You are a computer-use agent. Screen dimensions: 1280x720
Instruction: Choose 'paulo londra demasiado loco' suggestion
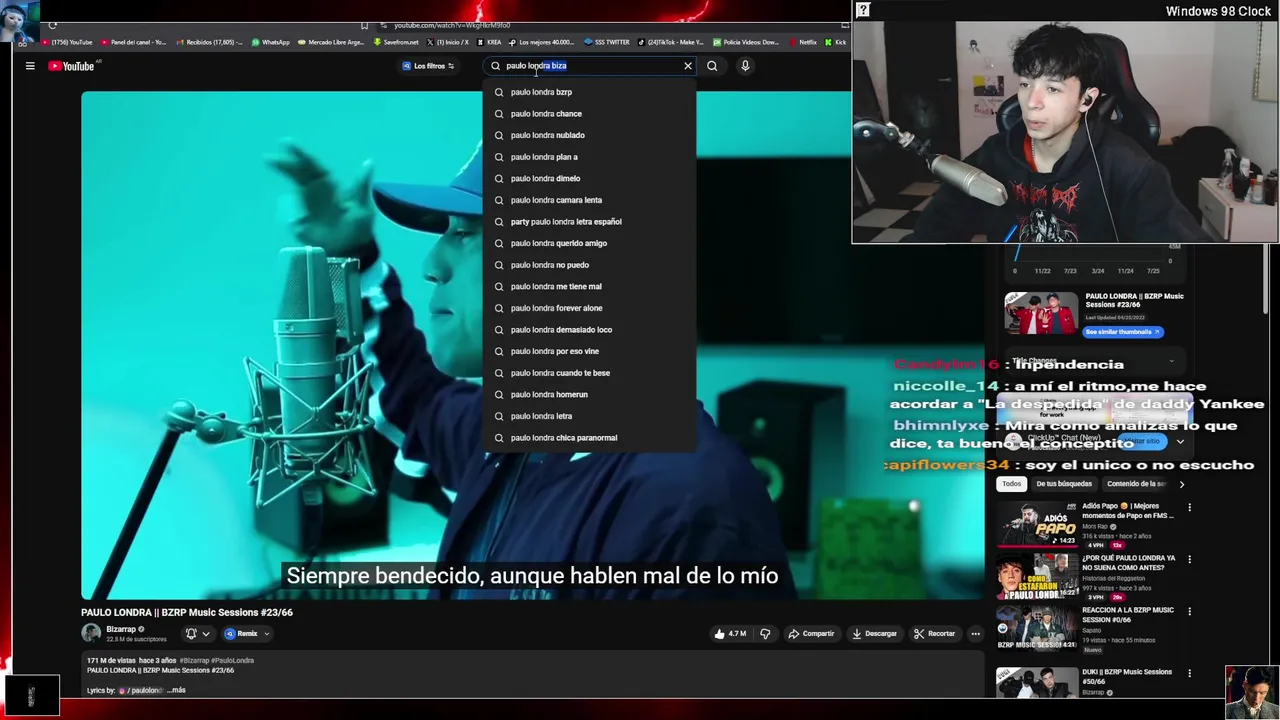click(590, 330)
